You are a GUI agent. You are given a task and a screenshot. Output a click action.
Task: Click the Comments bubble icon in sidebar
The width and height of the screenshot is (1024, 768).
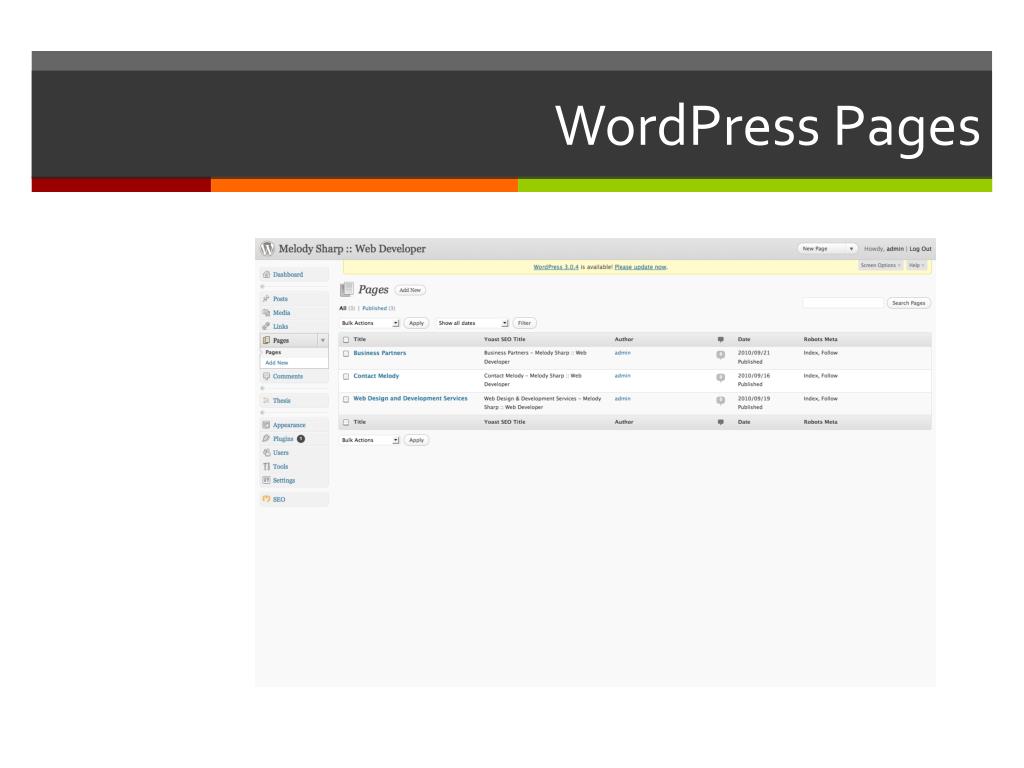pos(266,376)
